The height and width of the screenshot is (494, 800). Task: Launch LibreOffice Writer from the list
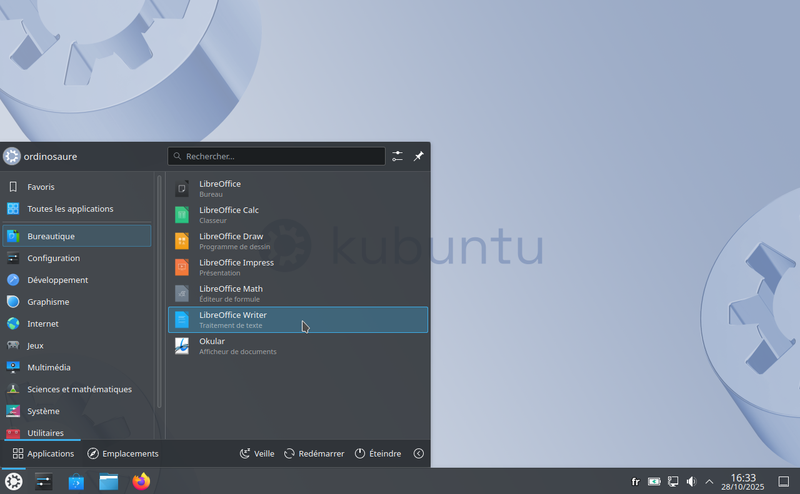(x=298, y=319)
